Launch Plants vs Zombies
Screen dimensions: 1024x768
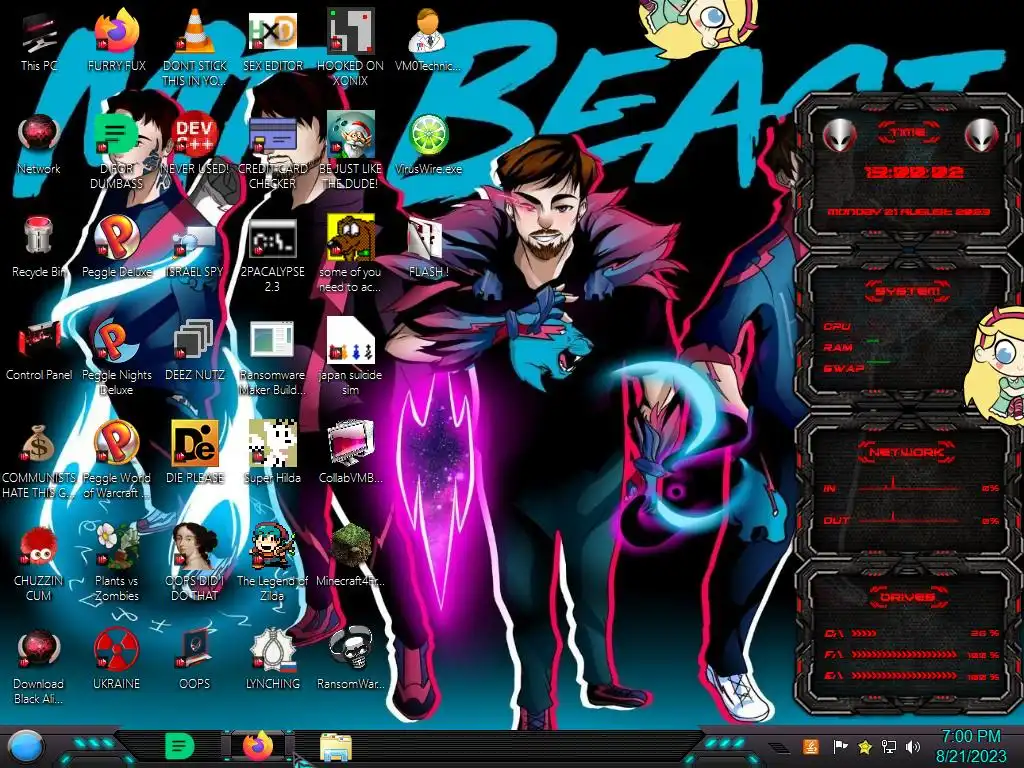point(116,563)
